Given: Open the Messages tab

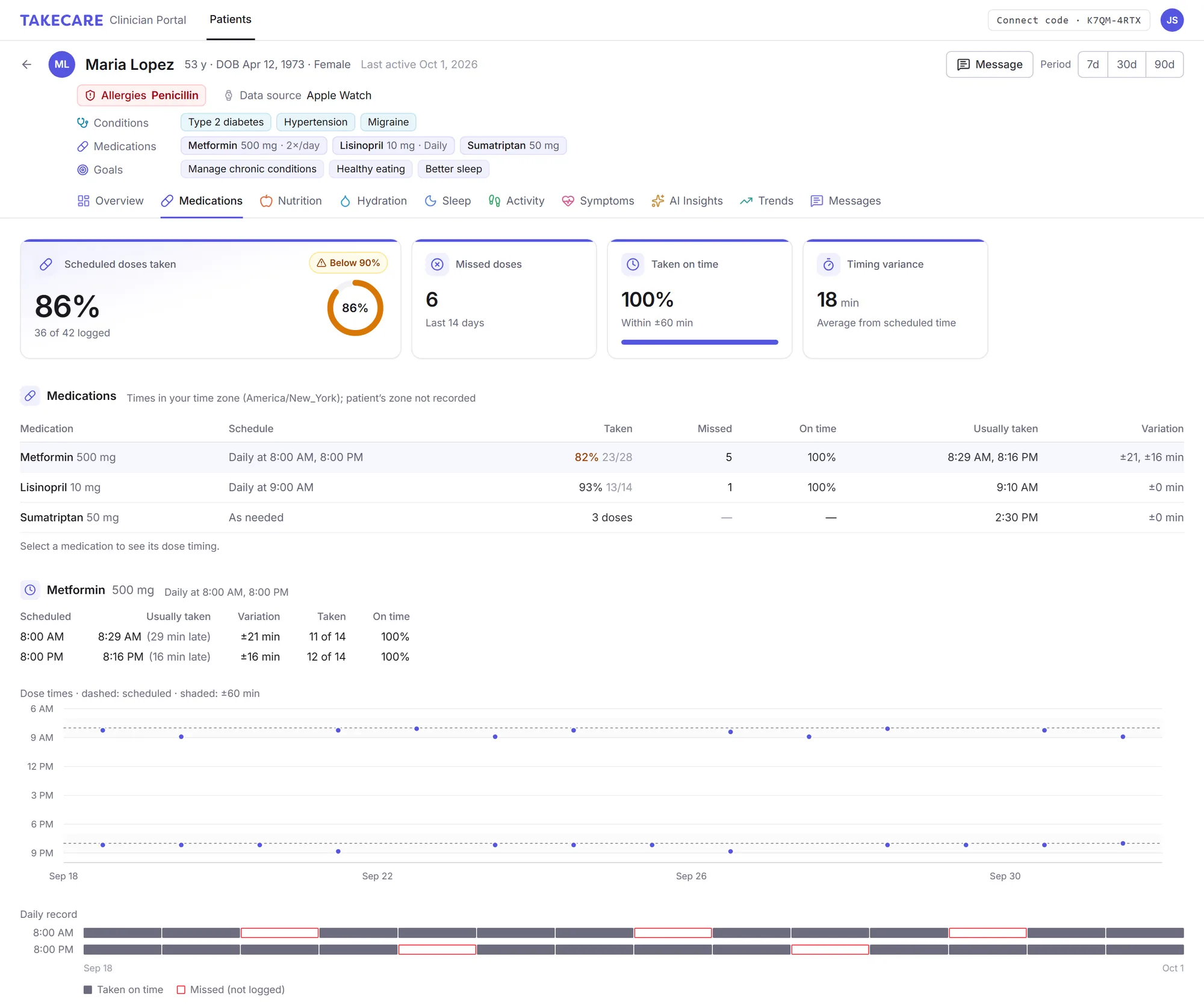Looking at the screenshot, I should [845, 201].
